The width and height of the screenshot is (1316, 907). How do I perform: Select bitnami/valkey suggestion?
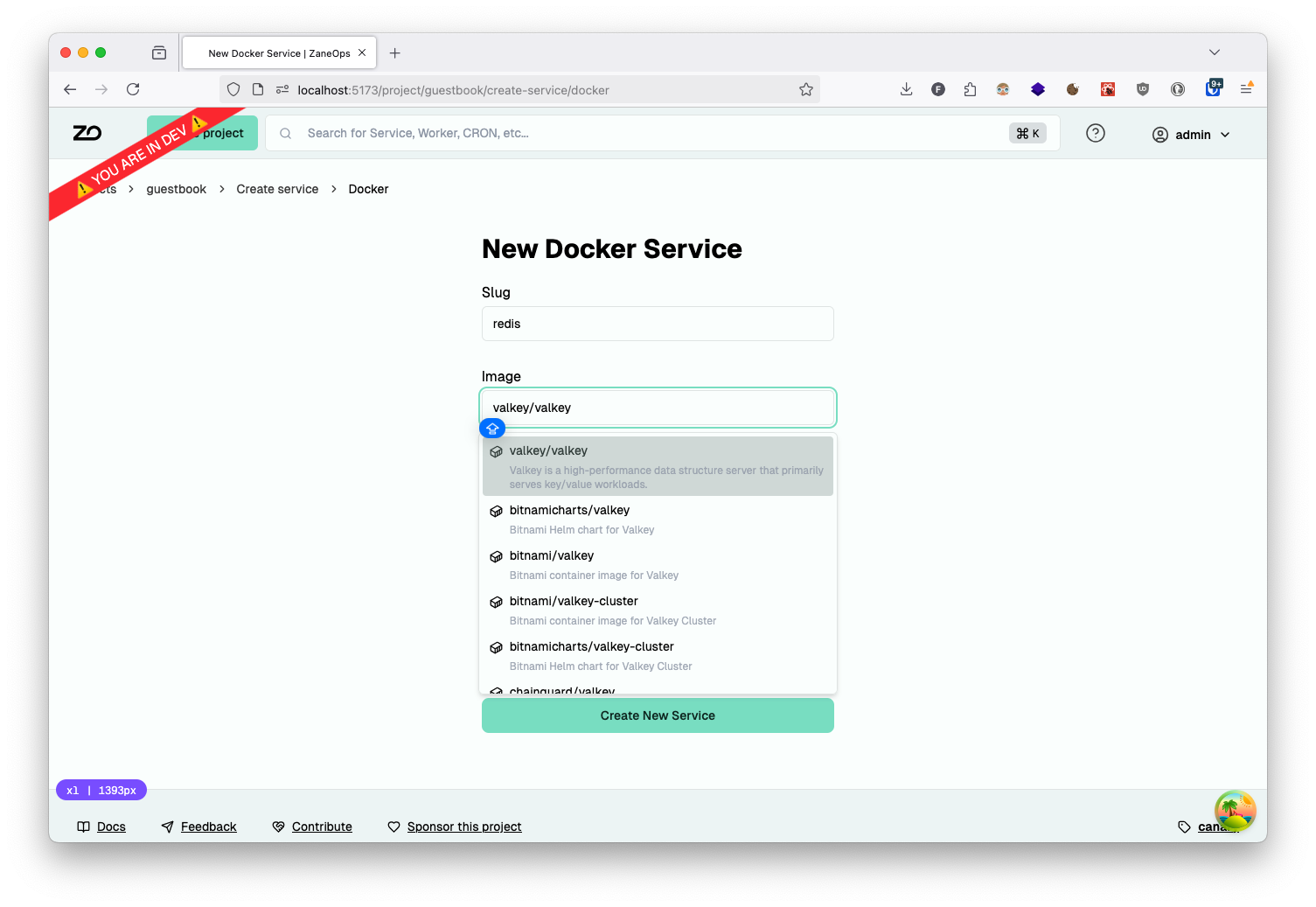coord(658,564)
